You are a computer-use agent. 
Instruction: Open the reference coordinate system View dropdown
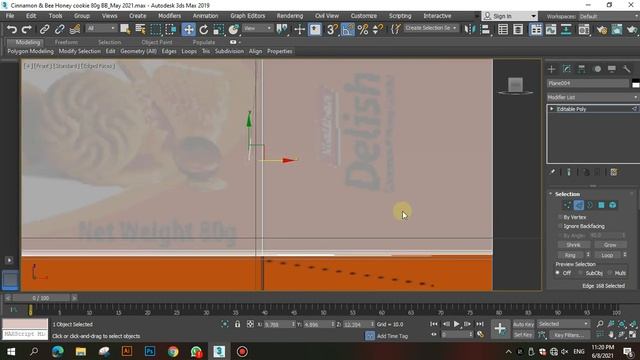click(x=258, y=28)
